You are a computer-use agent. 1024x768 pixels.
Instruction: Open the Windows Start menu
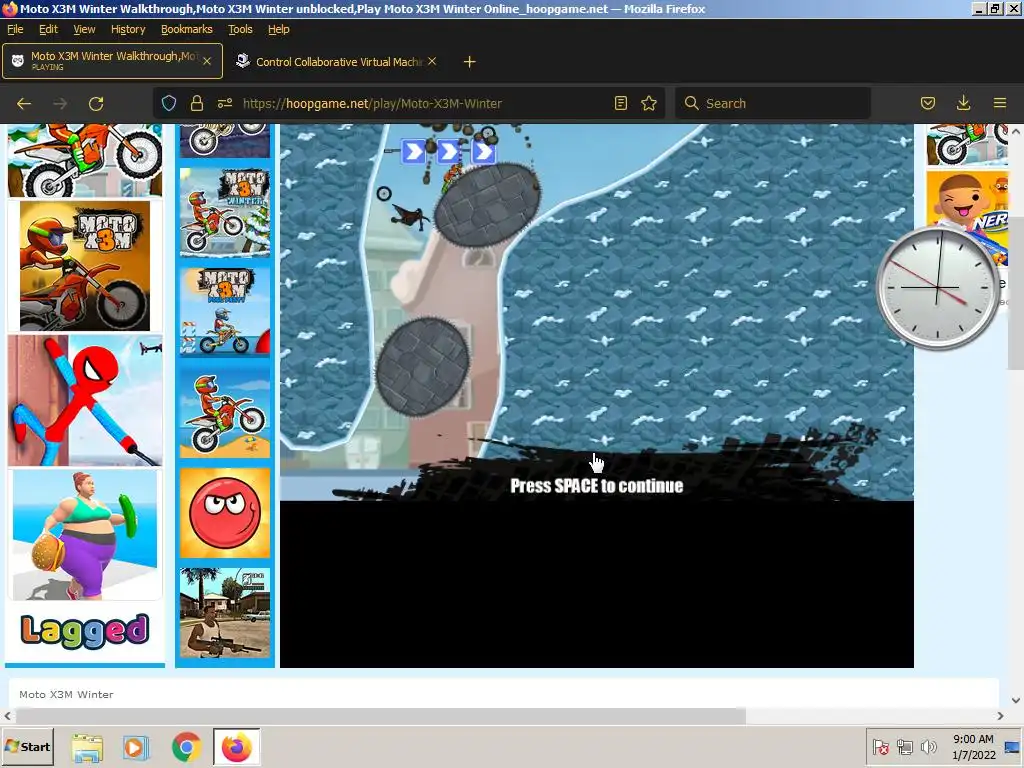pos(27,746)
